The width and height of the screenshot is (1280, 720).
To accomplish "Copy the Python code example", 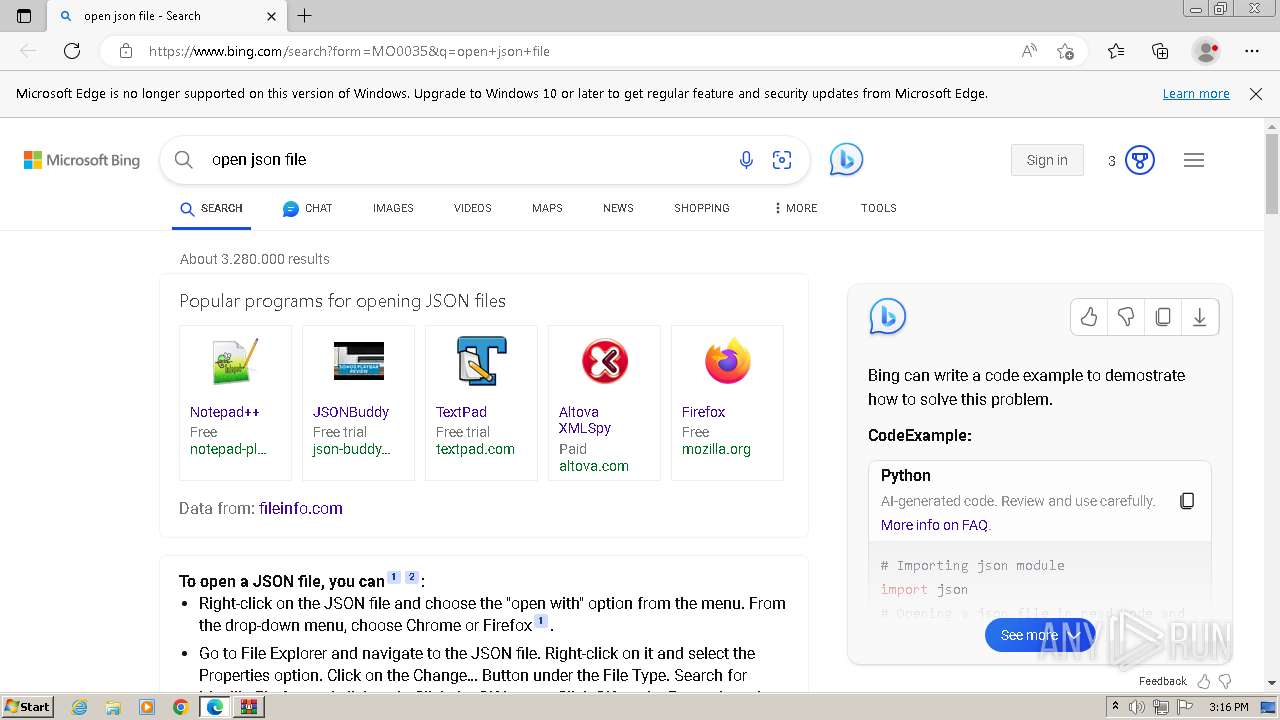I will click(1187, 501).
